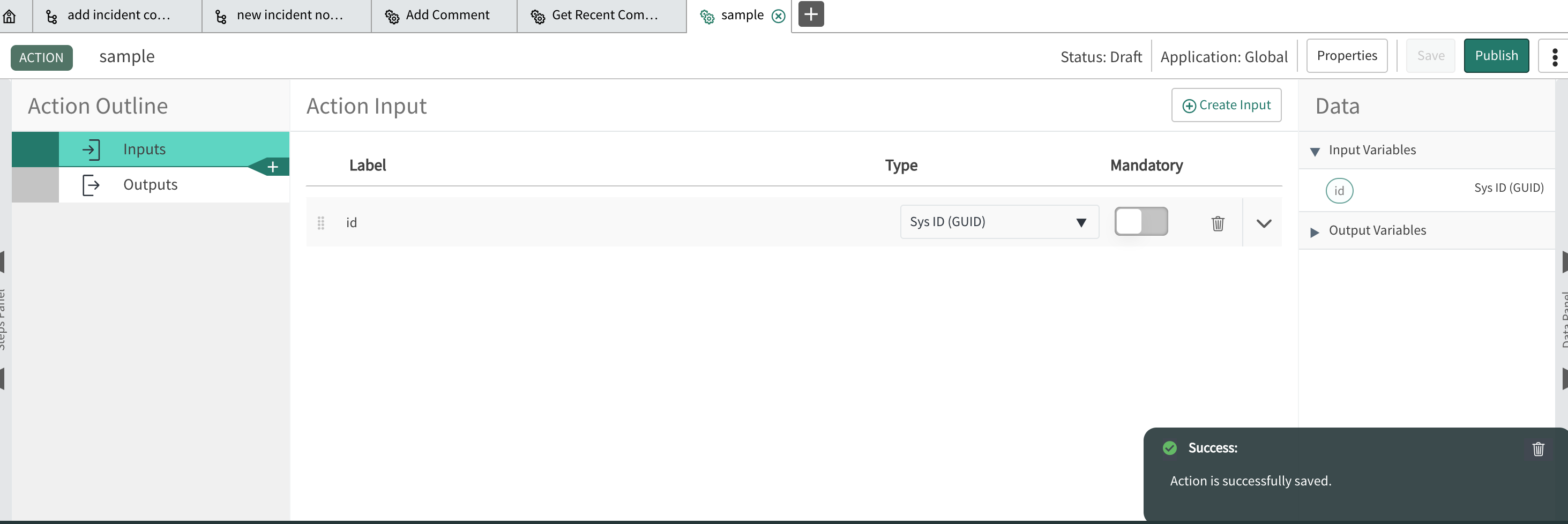Screen dimensions: 1568x524
Task: Open a new tab with plus button
Action: coord(811,14)
